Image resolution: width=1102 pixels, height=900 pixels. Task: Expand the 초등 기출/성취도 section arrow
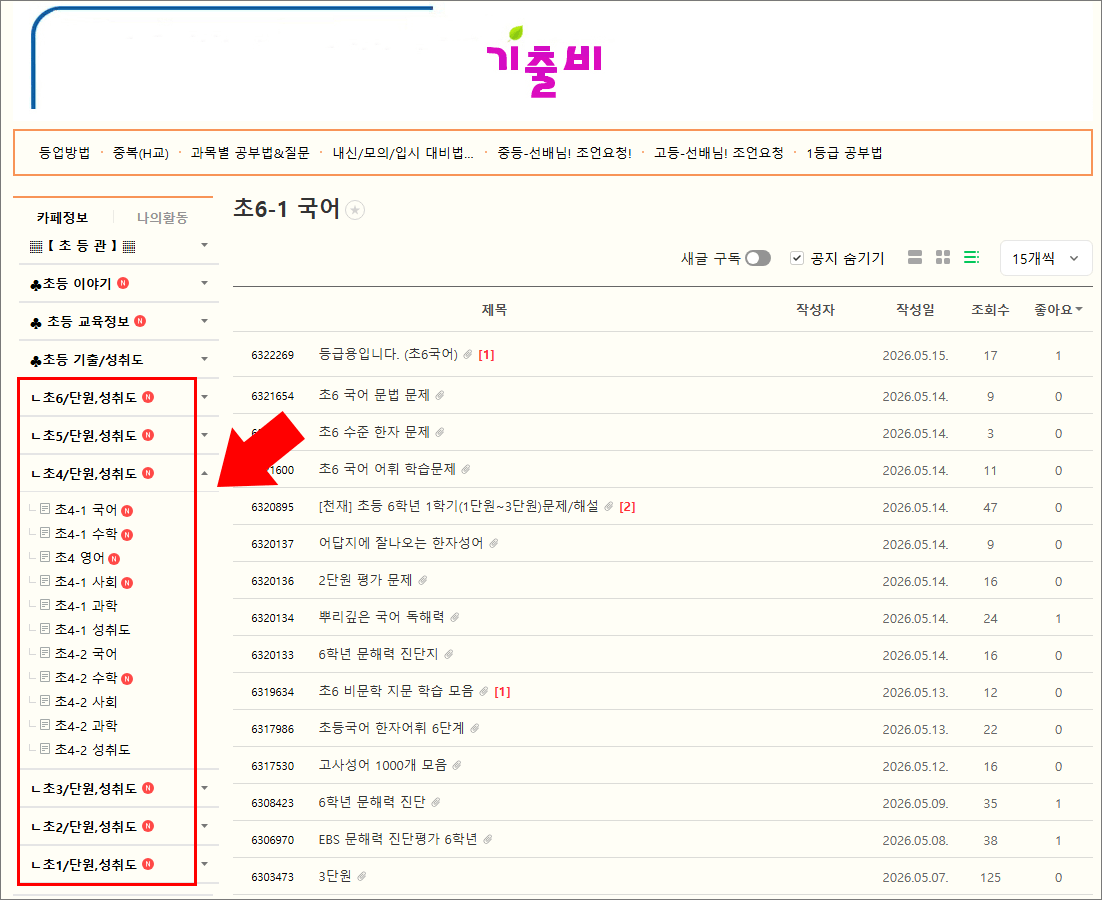205,359
